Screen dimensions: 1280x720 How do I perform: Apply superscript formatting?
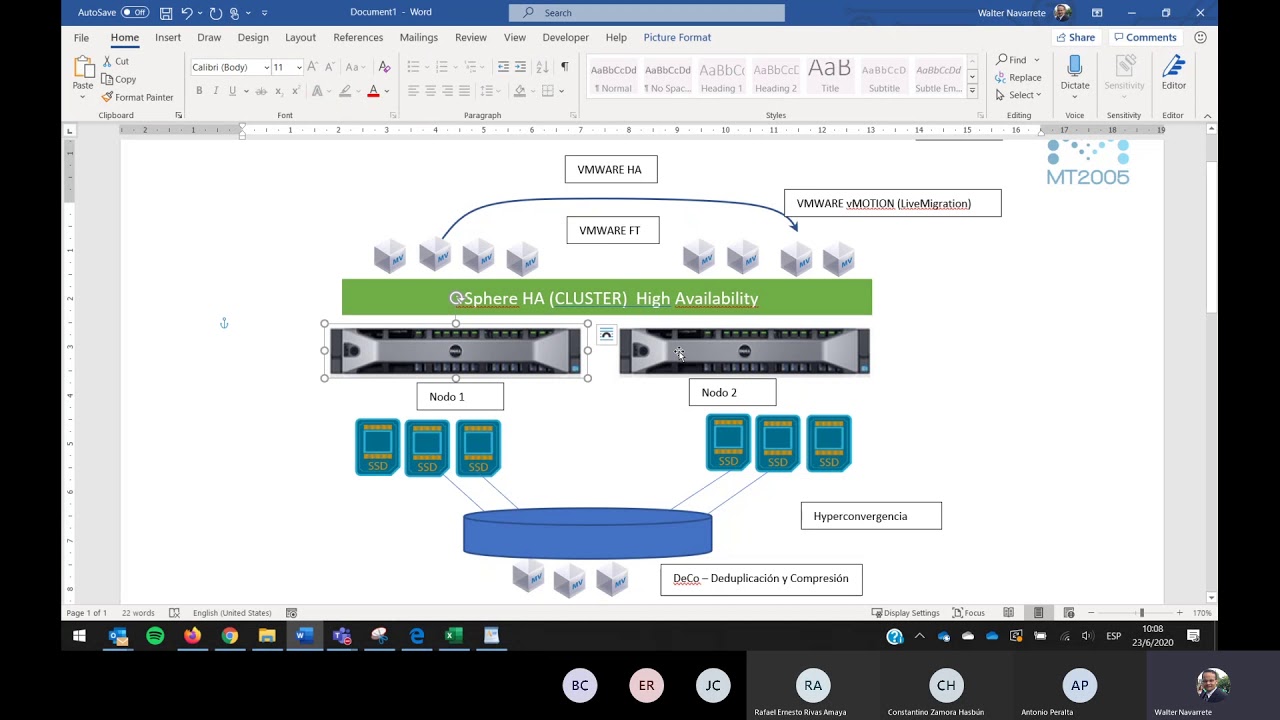click(x=295, y=91)
